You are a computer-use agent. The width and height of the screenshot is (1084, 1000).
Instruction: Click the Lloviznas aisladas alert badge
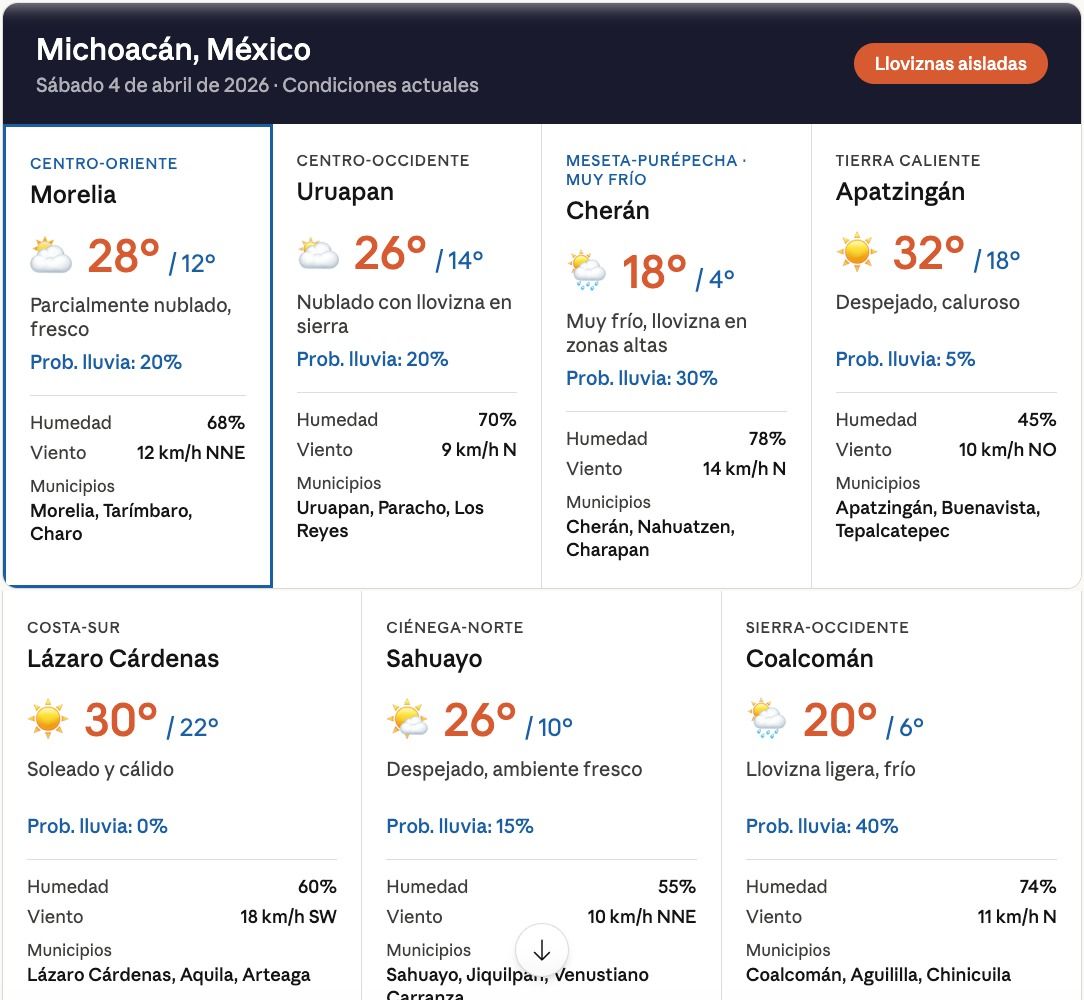[950, 64]
